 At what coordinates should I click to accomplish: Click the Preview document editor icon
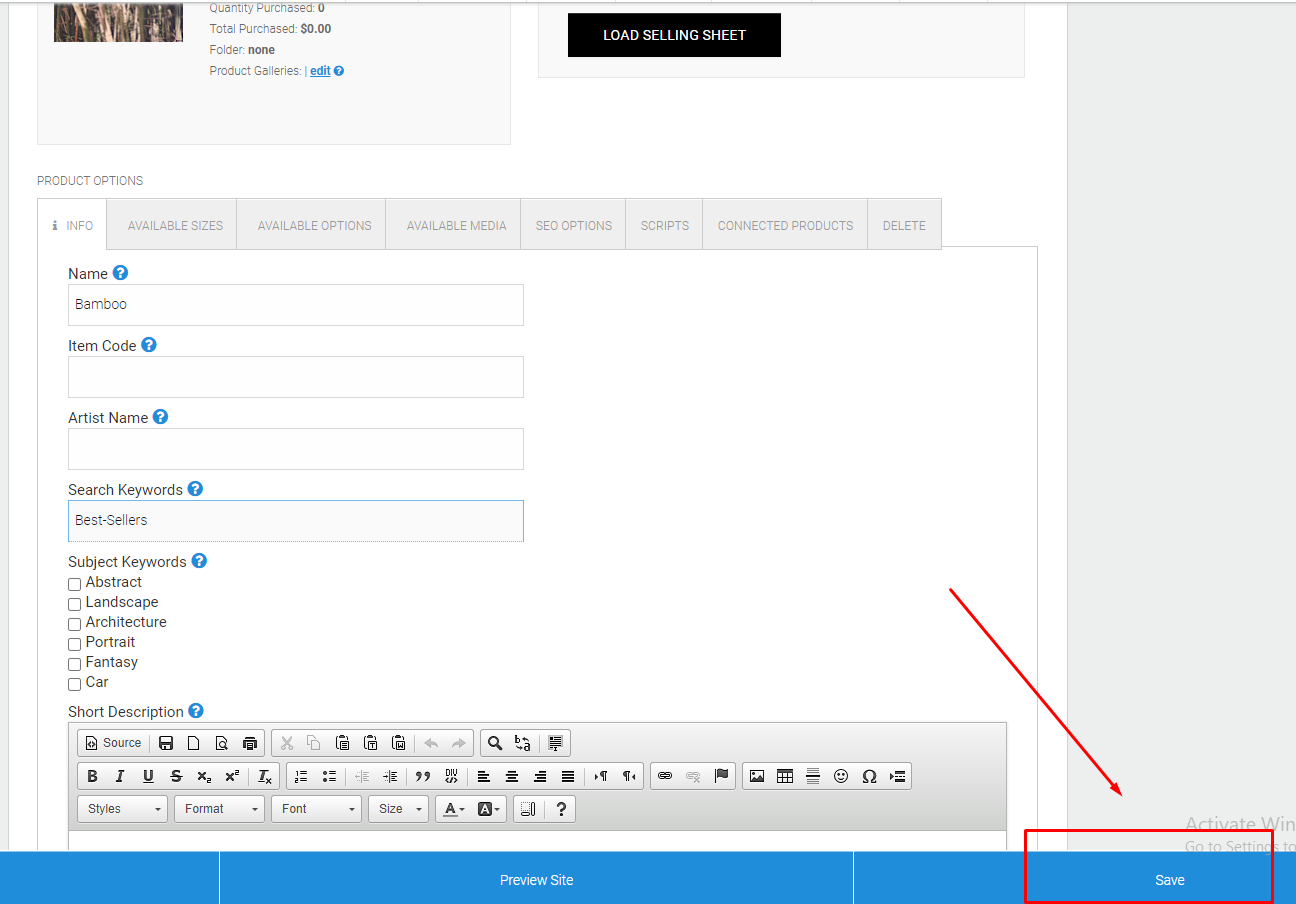click(x=222, y=743)
